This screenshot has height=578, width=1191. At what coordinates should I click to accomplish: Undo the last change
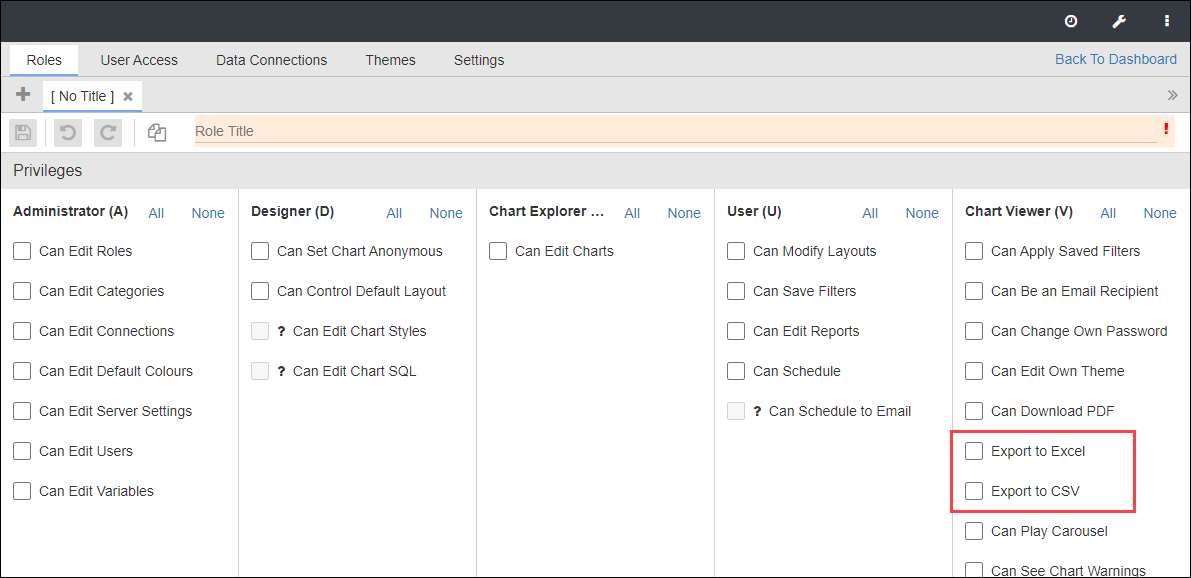[66, 131]
